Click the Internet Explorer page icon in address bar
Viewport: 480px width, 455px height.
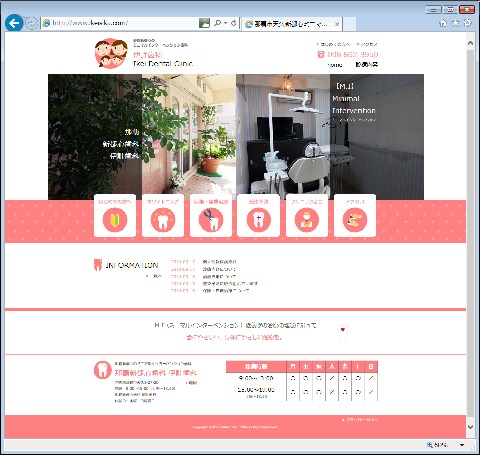tap(46, 23)
